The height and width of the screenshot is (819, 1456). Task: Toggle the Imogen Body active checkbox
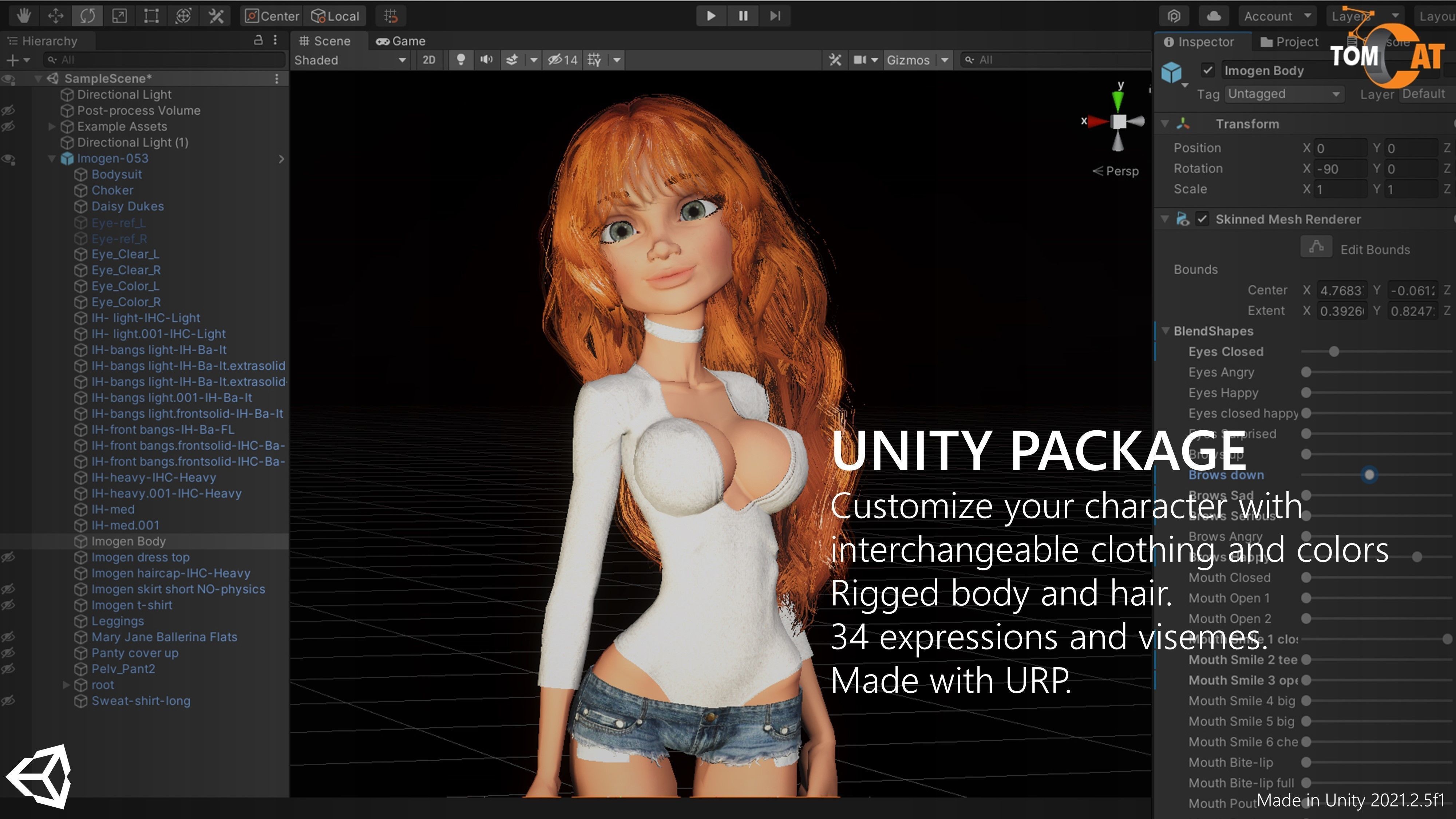(1208, 70)
